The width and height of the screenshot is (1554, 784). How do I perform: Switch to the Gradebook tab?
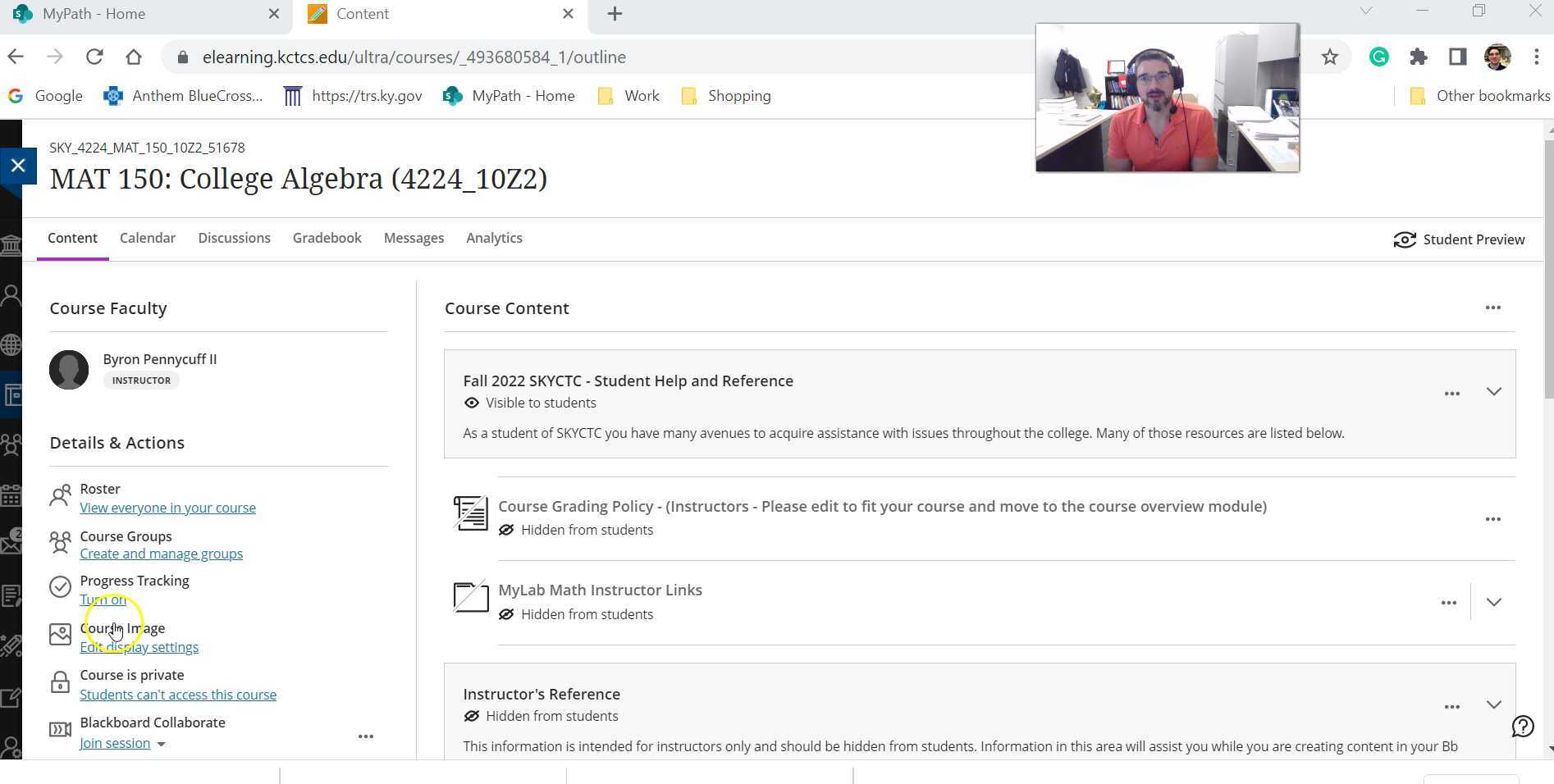tap(327, 238)
